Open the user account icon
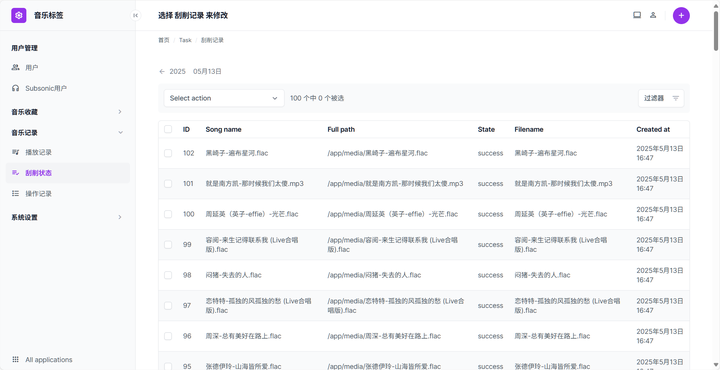 pos(653,15)
